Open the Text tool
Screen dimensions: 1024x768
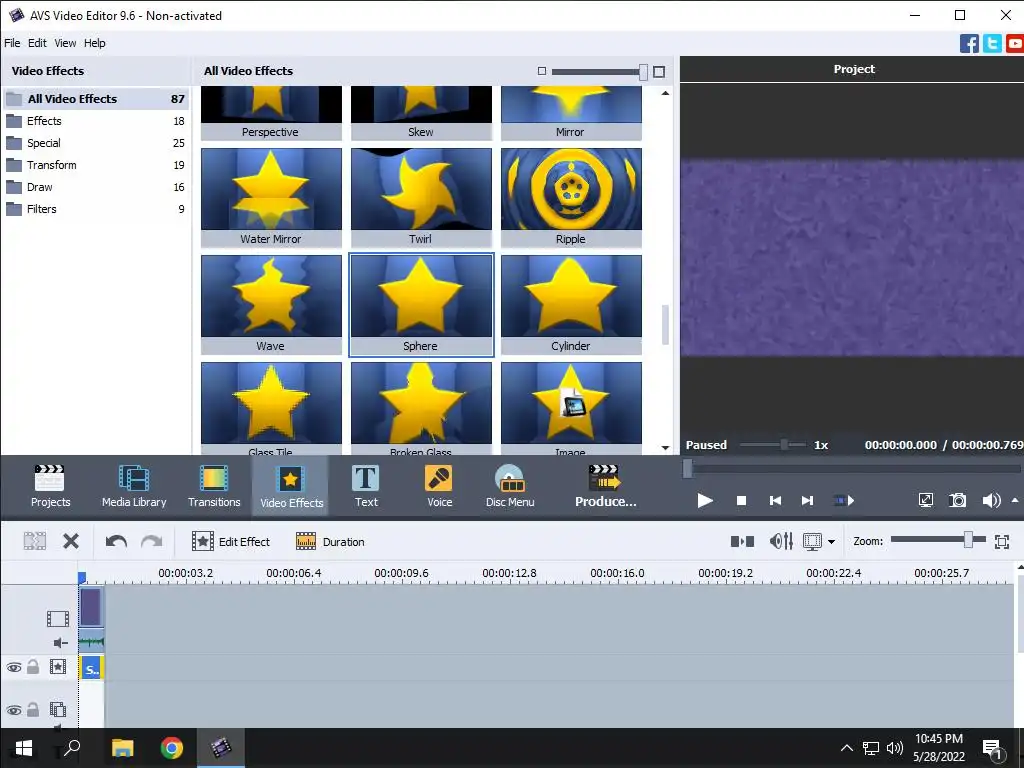(x=366, y=486)
